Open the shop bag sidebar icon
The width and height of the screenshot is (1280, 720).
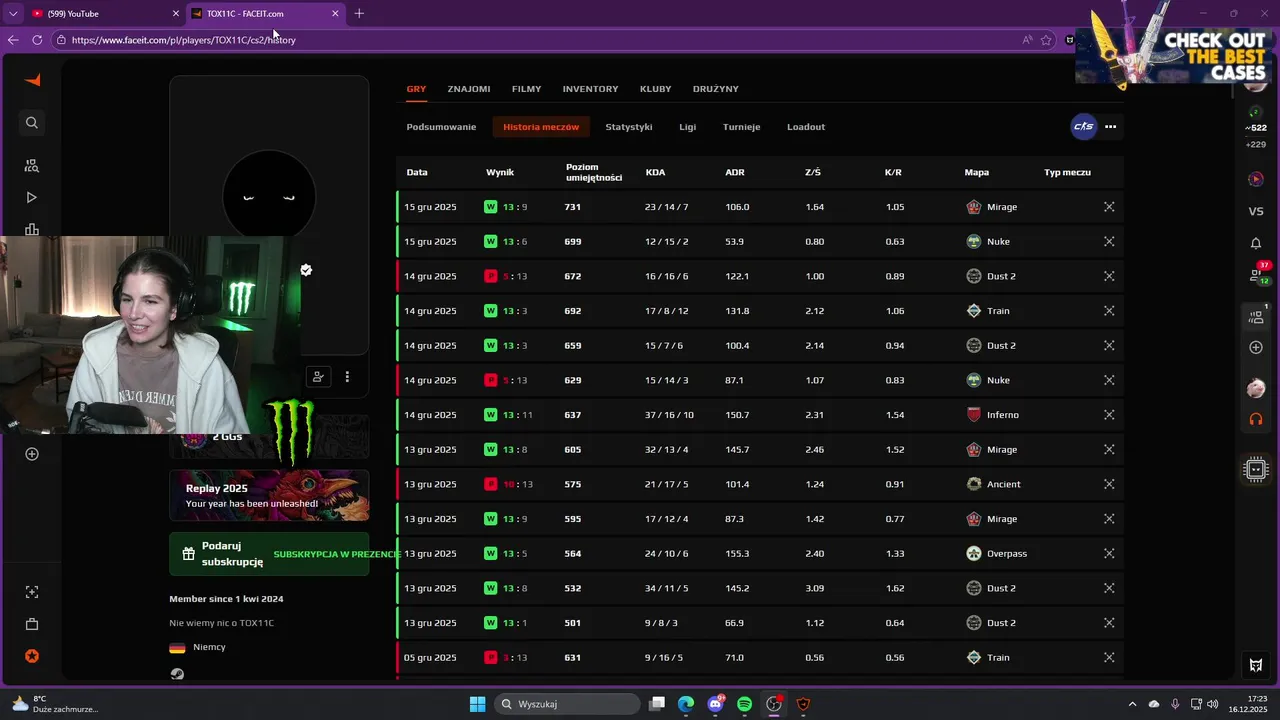pos(32,624)
